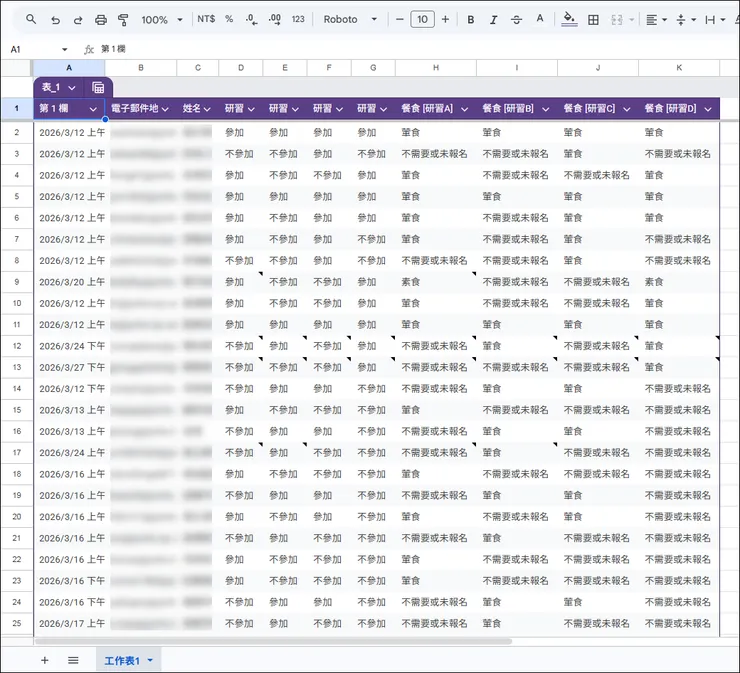Redo the last undone action
Viewport: 740px width, 673px height.
pyautogui.click(x=78, y=20)
